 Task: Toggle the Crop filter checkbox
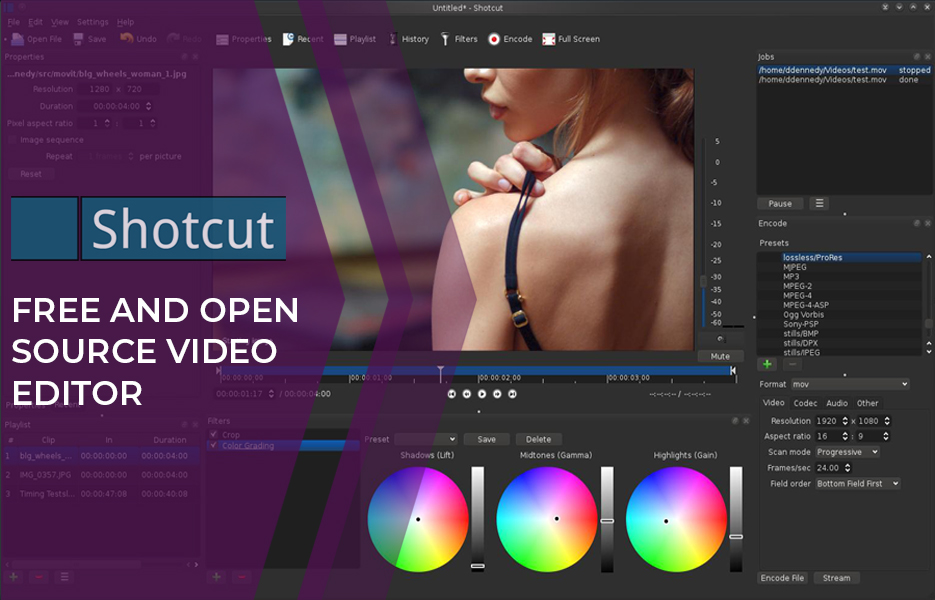(213, 434)
